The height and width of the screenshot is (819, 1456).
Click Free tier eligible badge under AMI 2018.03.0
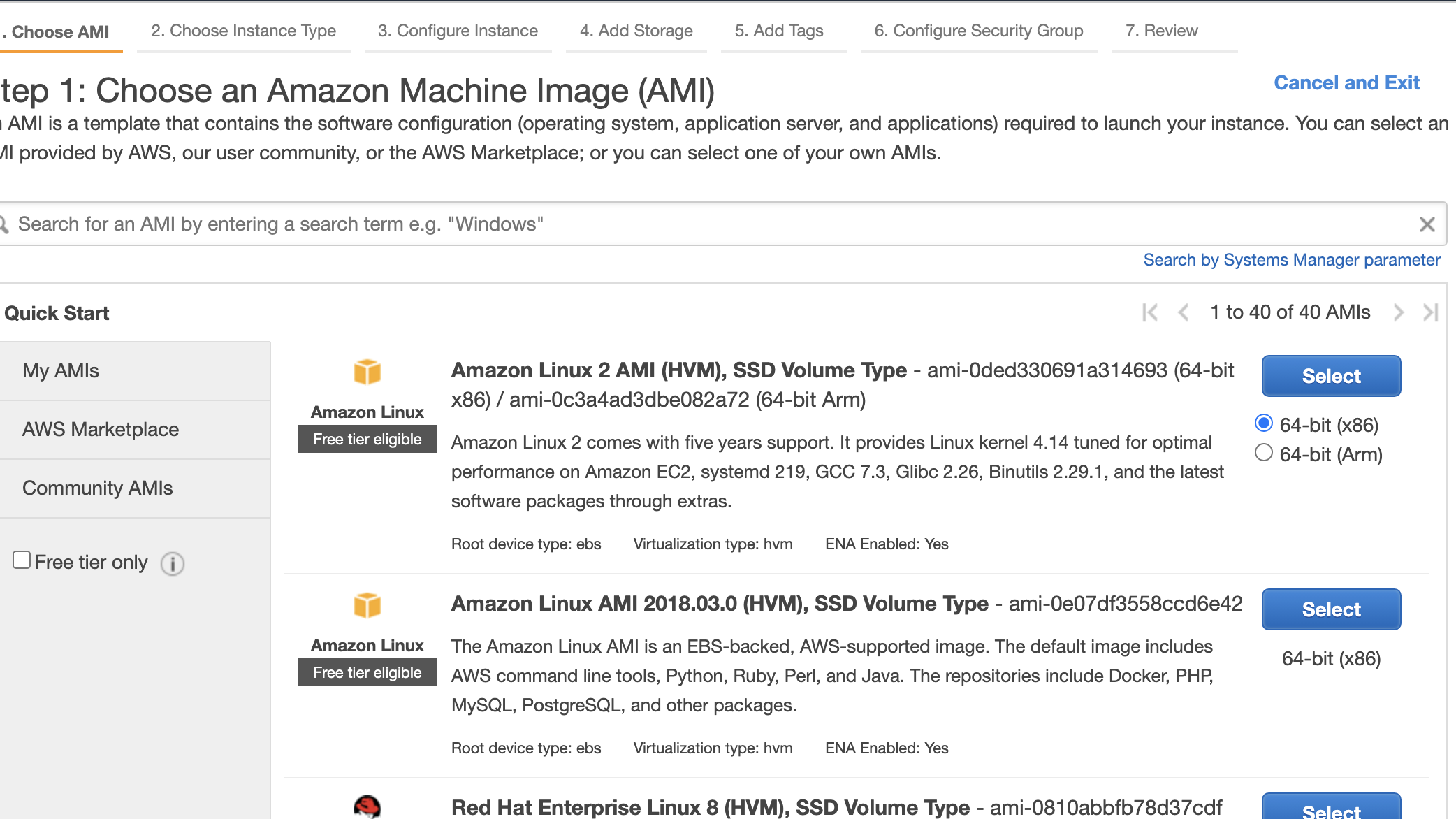[367, 672]
